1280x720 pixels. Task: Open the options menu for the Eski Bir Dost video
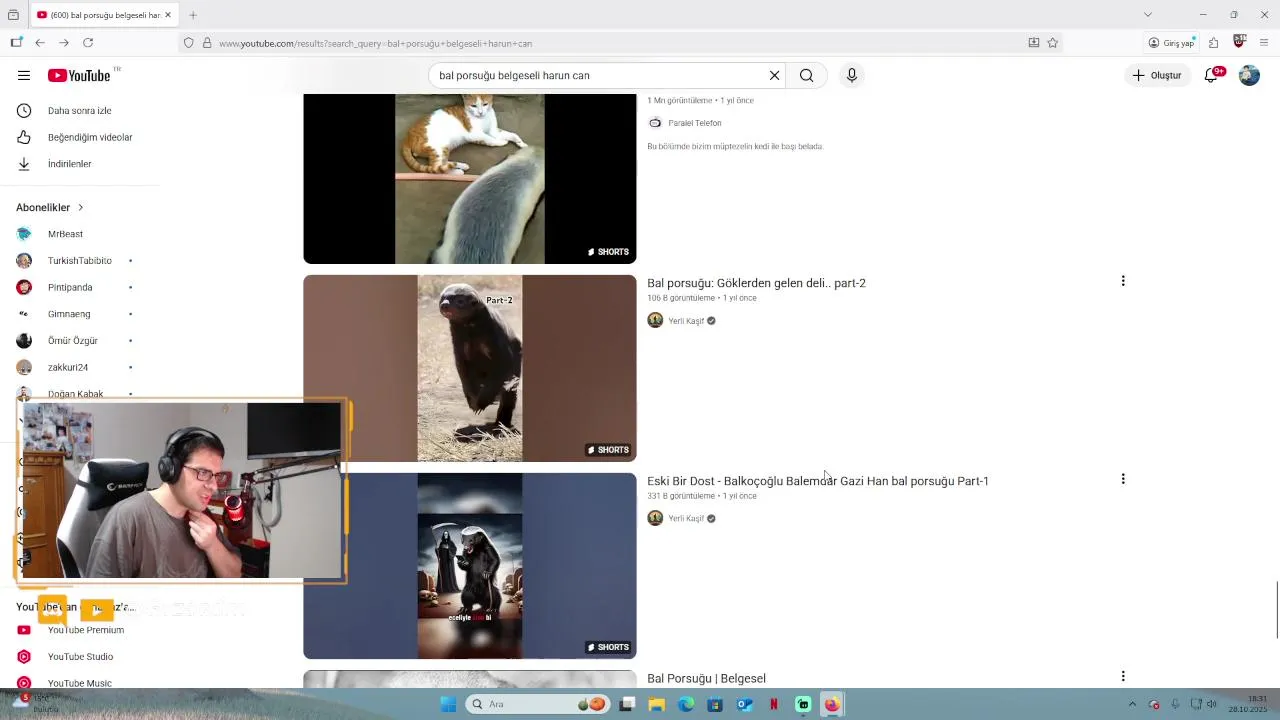(x=1123, y=479)
